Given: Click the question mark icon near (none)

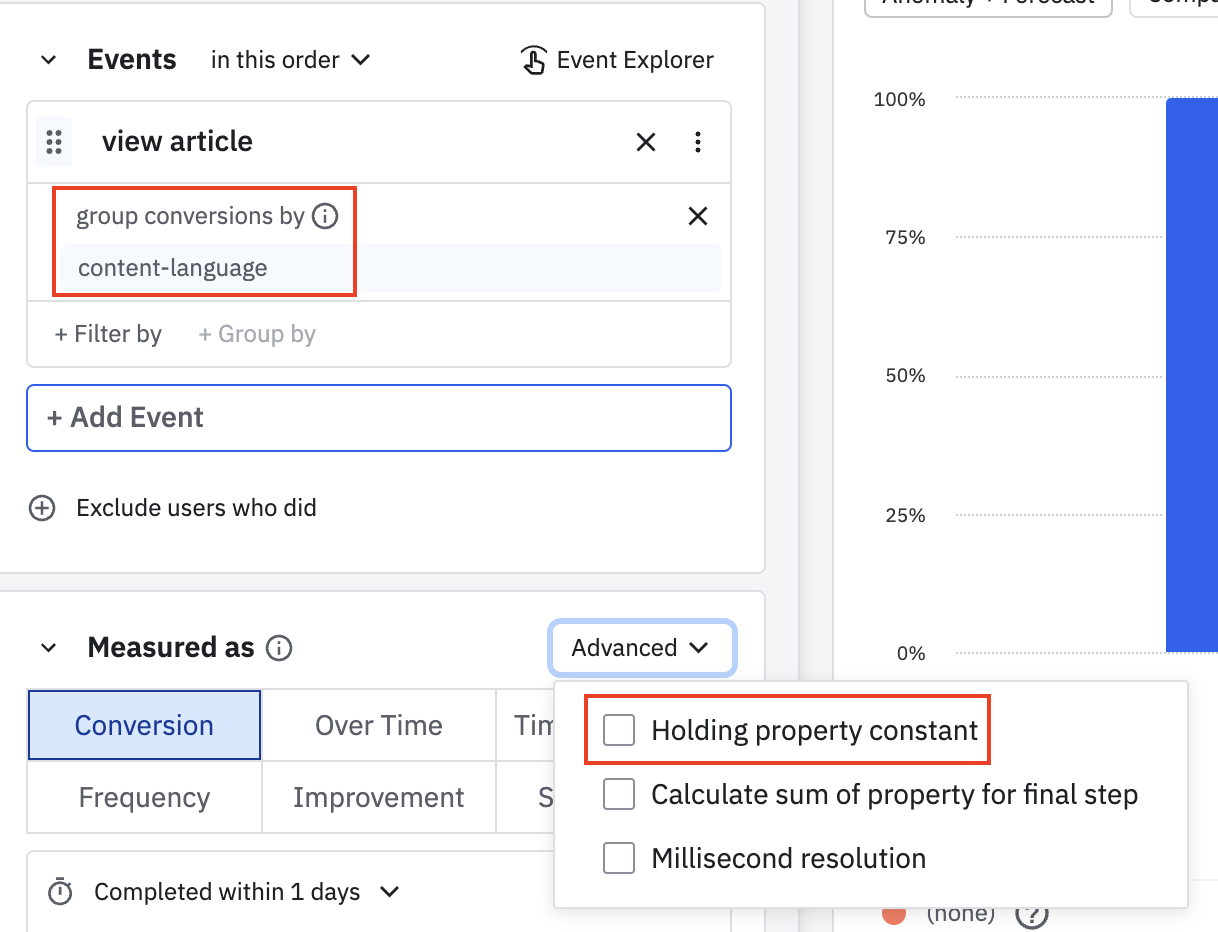Looking at the screenshot, I should 1031,913.
